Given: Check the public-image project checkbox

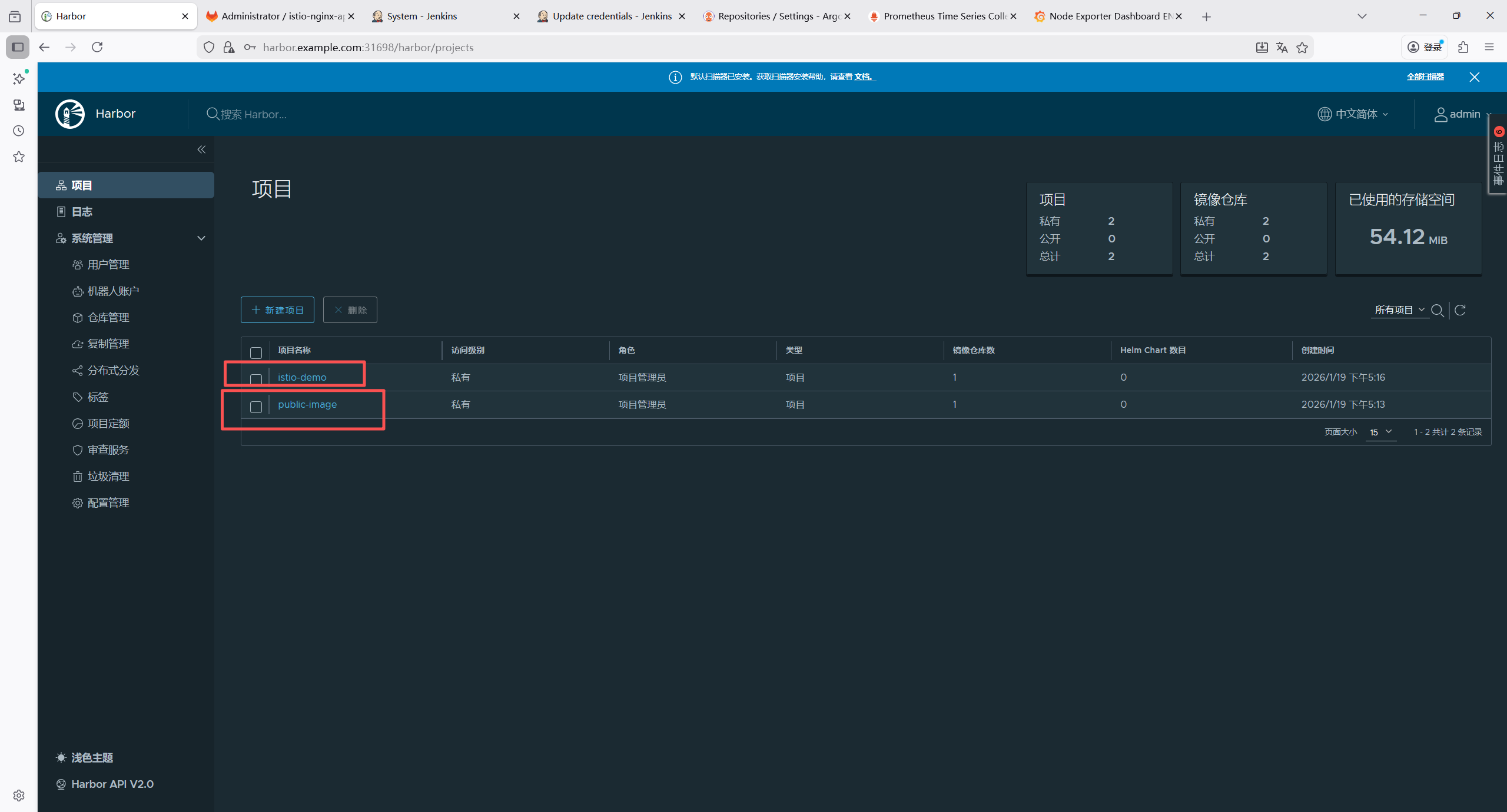Looking at the screenshot, I should tap(256, 407).
